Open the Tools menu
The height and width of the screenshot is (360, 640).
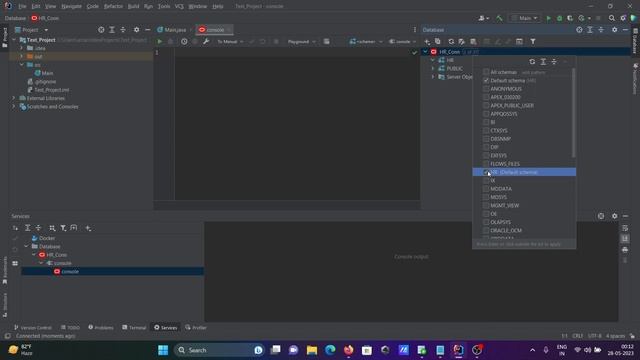164,7
